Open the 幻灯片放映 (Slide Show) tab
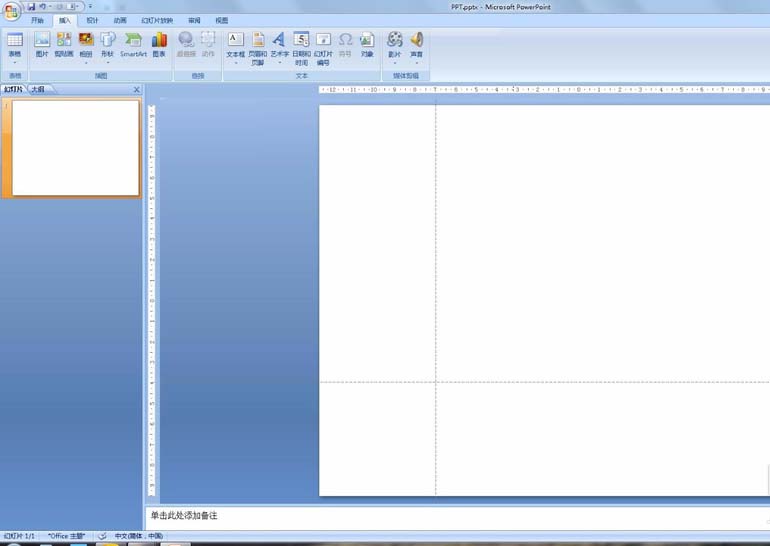 point(157,21)
